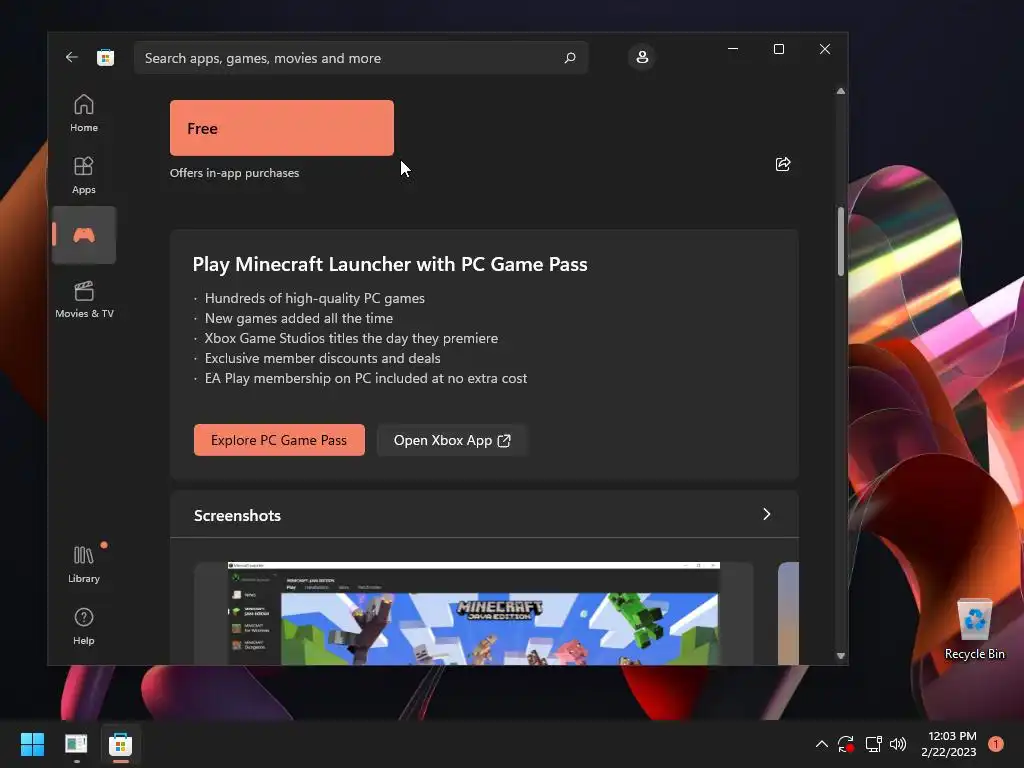
Task: Maximize the Microsoft Store window
Action: pyautogui.click(x=778, y=49)
